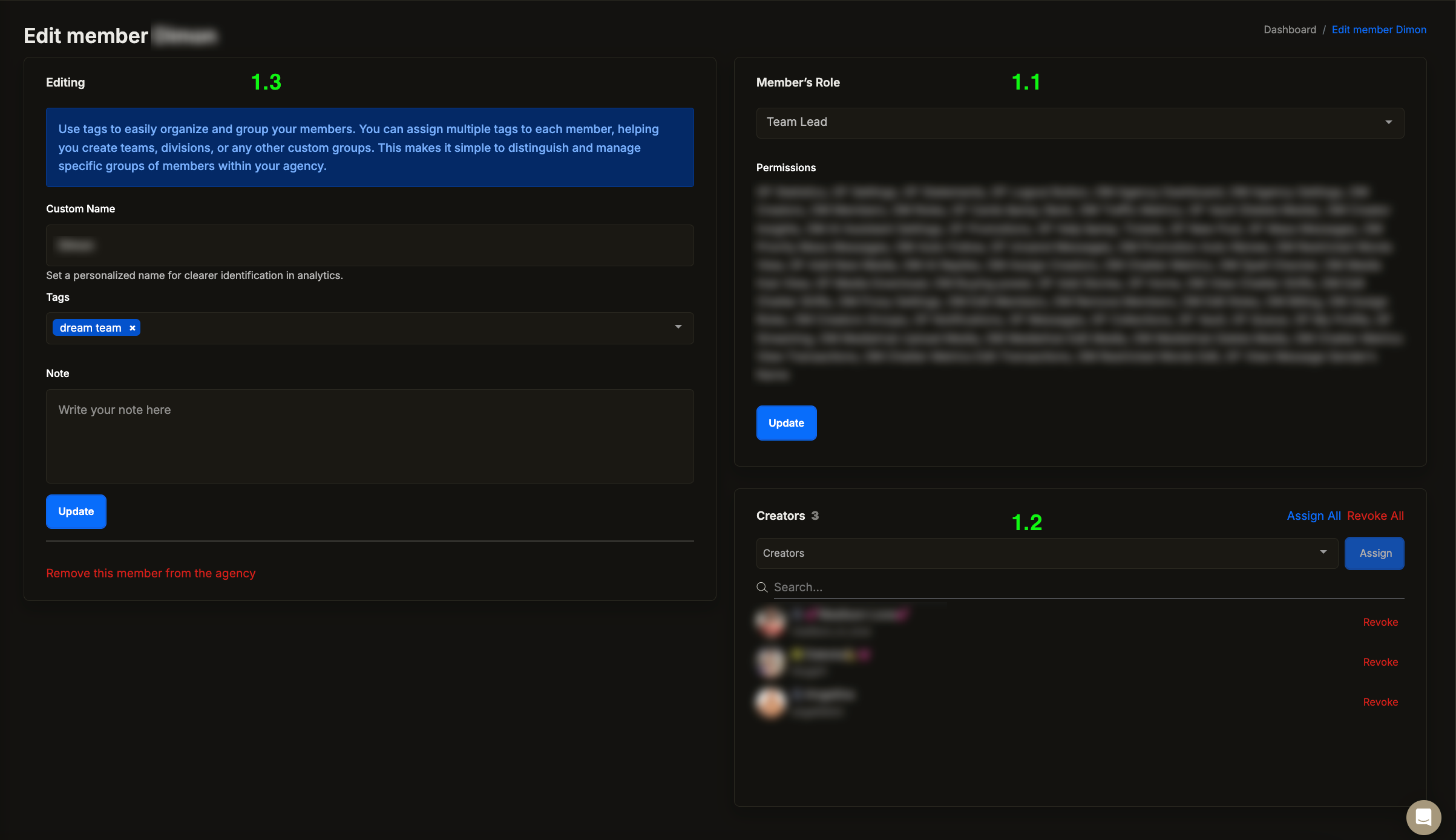
Task: Click the third creator's avatar
Action: point(771,702)
